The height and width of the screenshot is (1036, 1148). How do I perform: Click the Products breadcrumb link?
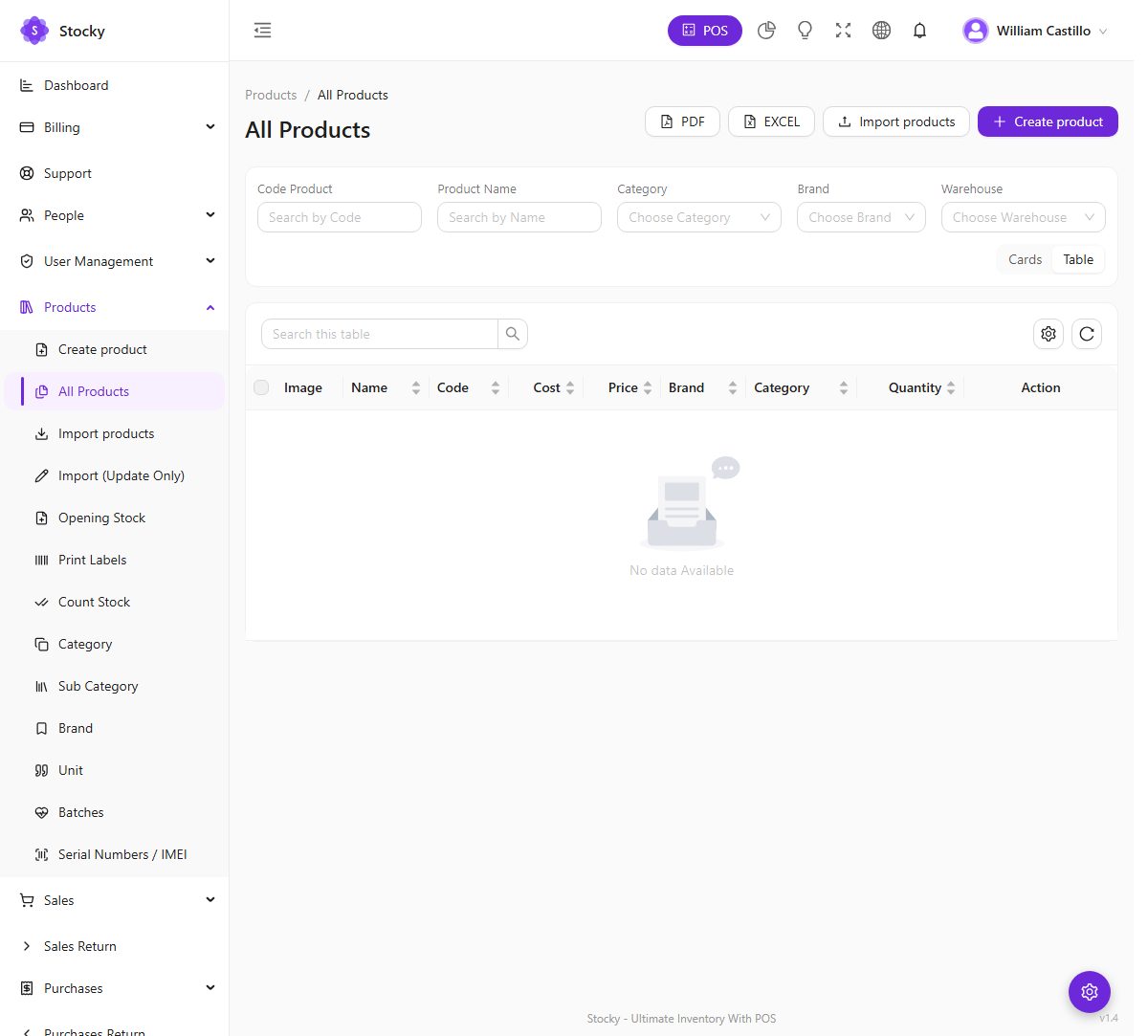[x=271, y=95]
